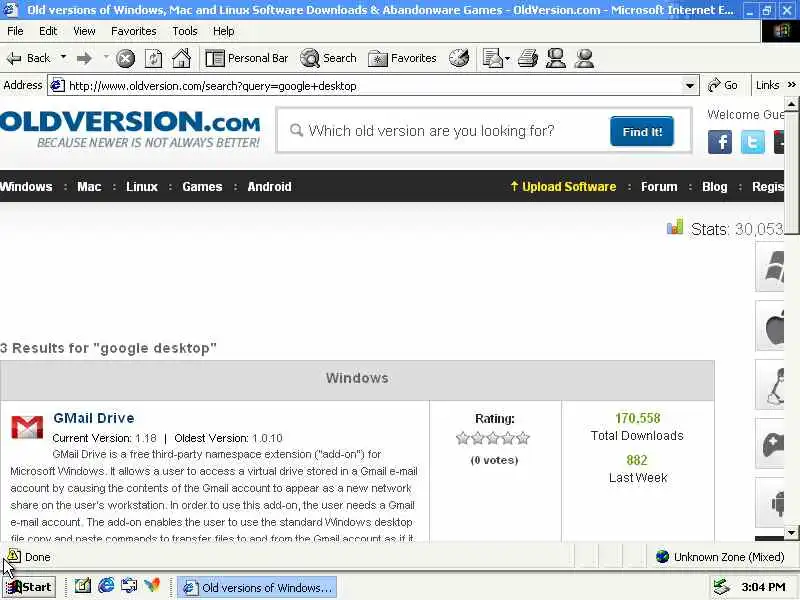Screen dimensions: 800x600
Task: Click the system tray network icon
Action: [x=721, y=587]
